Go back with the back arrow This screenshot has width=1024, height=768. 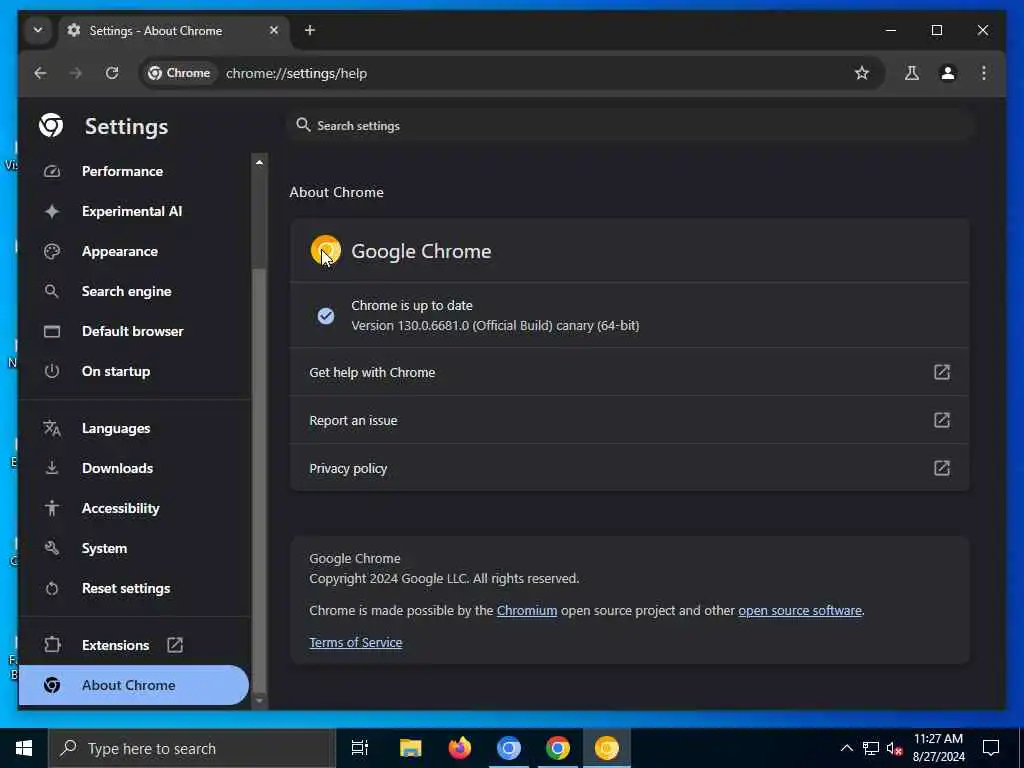[x=40, y=73]
